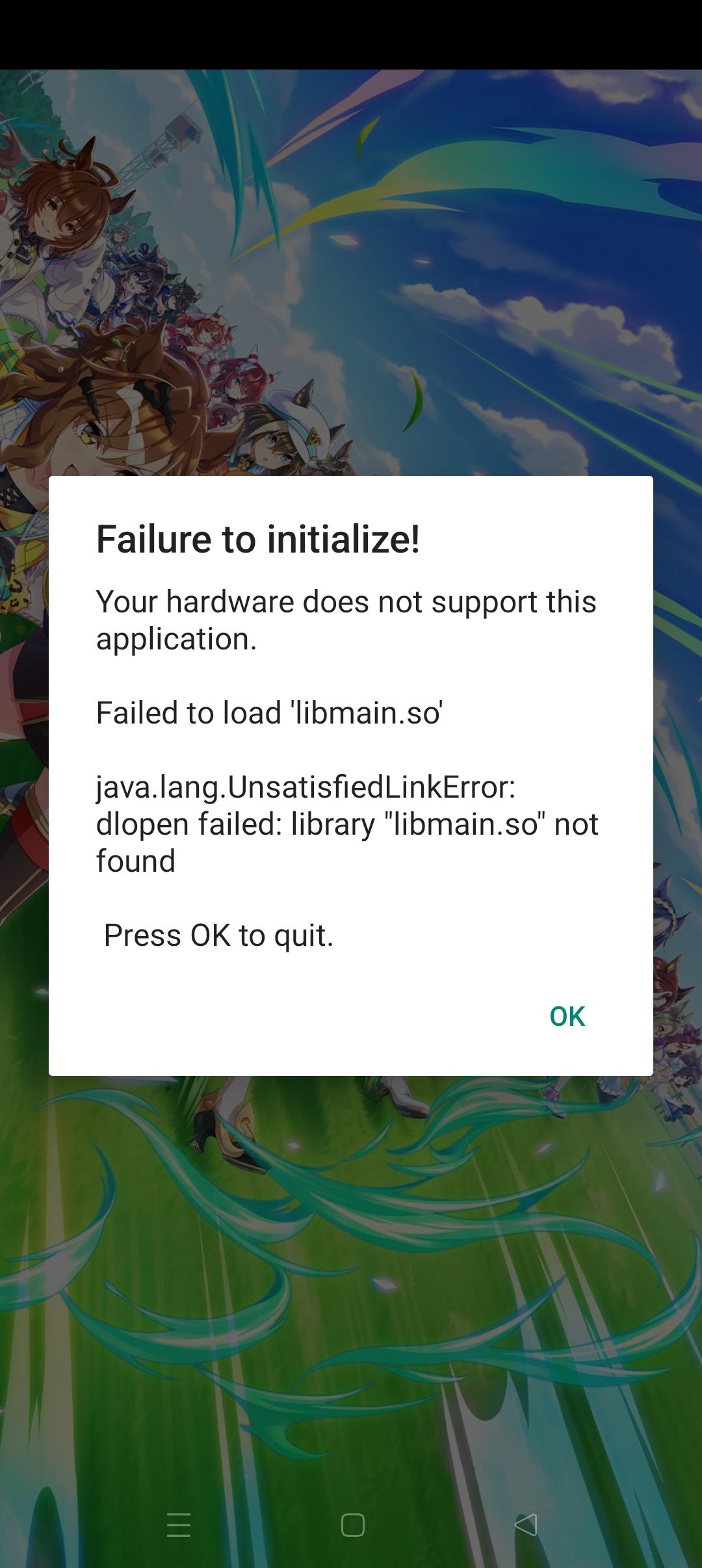This screenshot has height=1568, width=702.
Task: Click the "Press OK to quit." text
Action: (x=218, y=935)
